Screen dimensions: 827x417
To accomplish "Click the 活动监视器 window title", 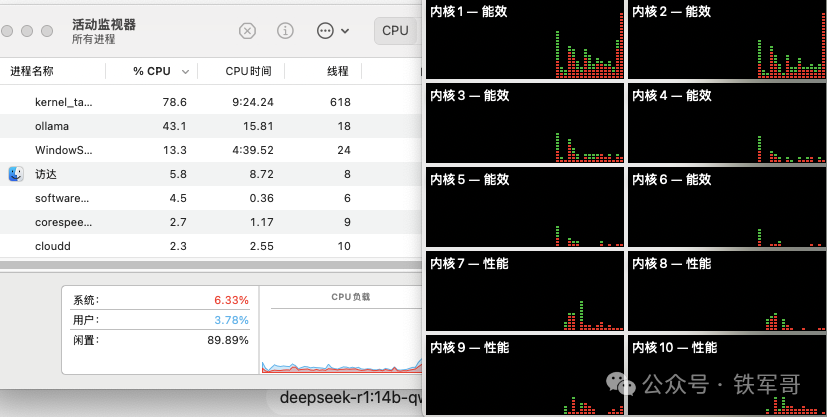I will (x=104, y=24).
